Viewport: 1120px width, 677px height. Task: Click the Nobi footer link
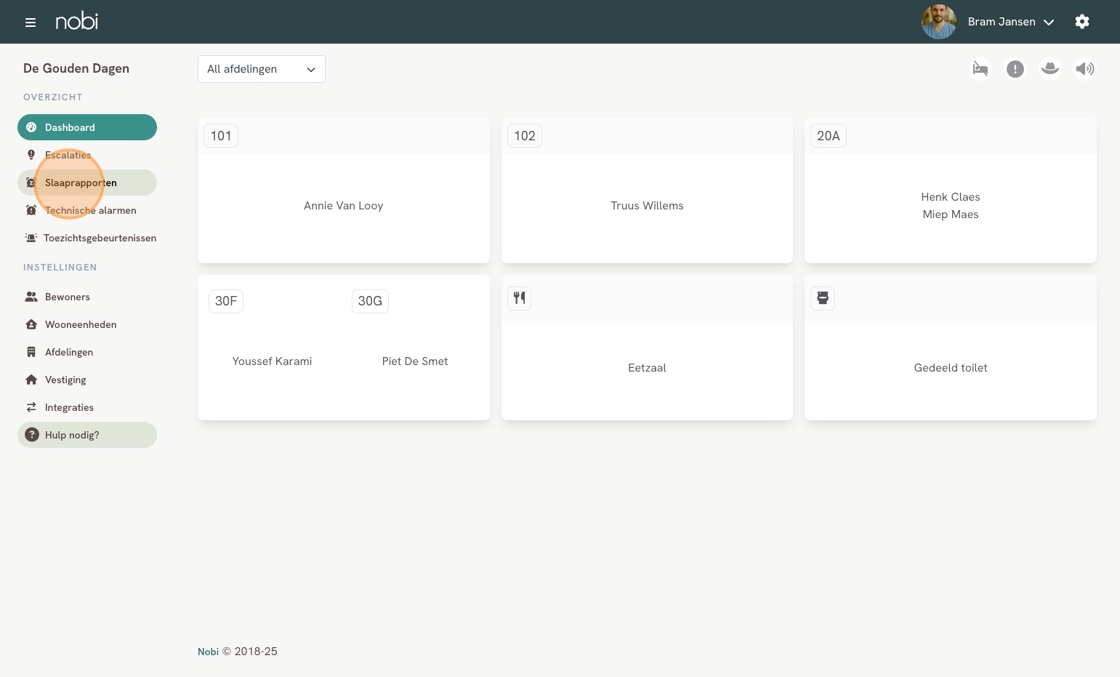(208, 652)
